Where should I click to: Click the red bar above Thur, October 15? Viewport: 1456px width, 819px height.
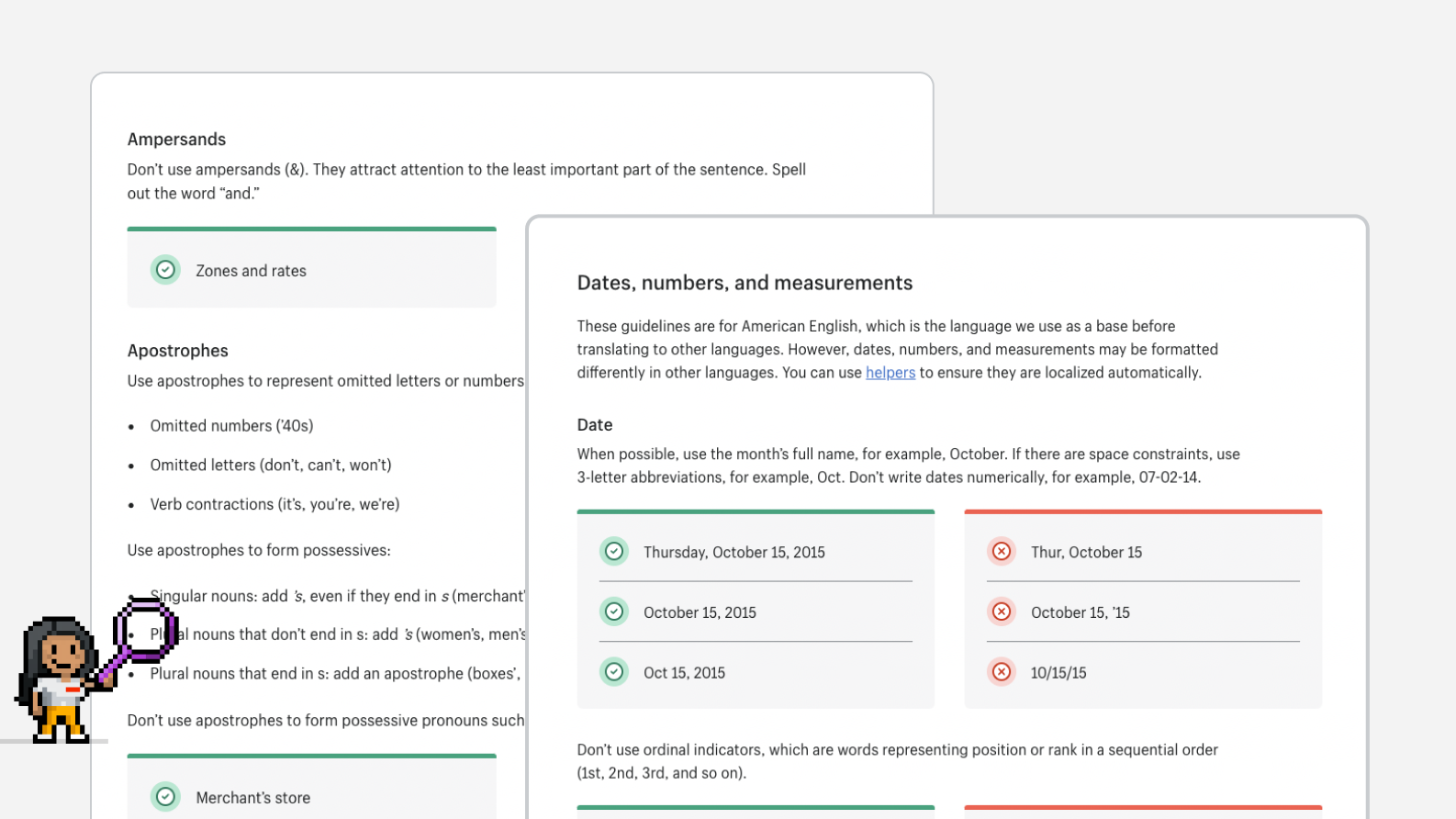click(1142, 511)
